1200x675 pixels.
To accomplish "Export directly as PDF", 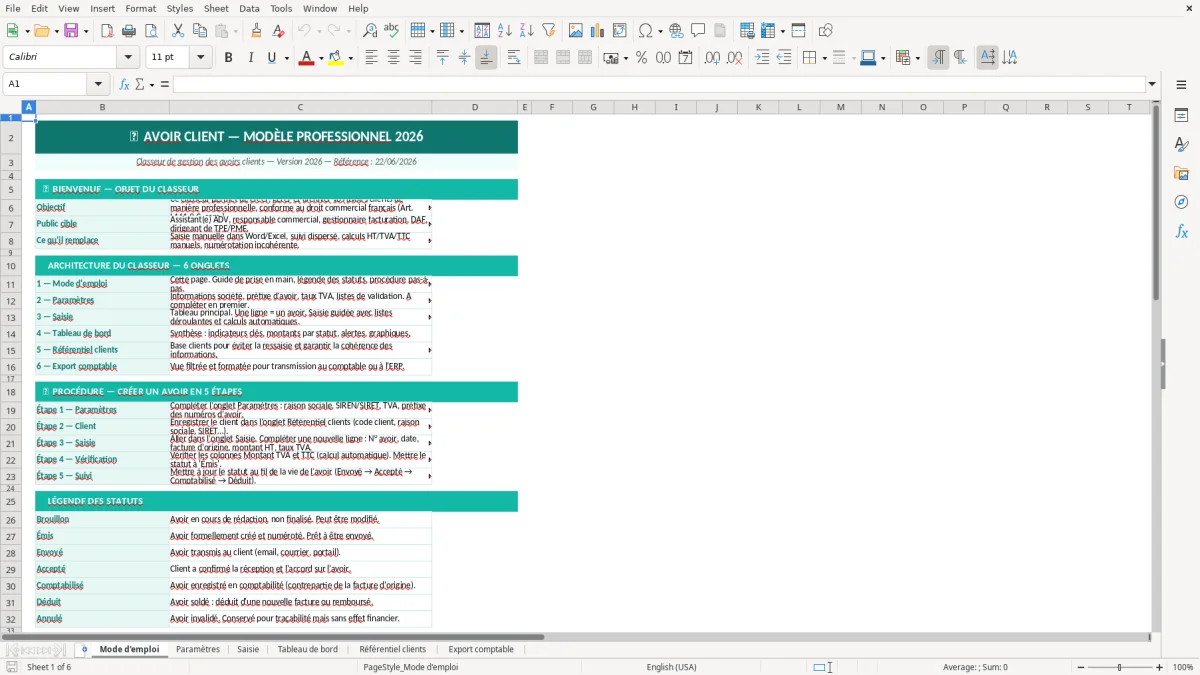I will point(107,31).
